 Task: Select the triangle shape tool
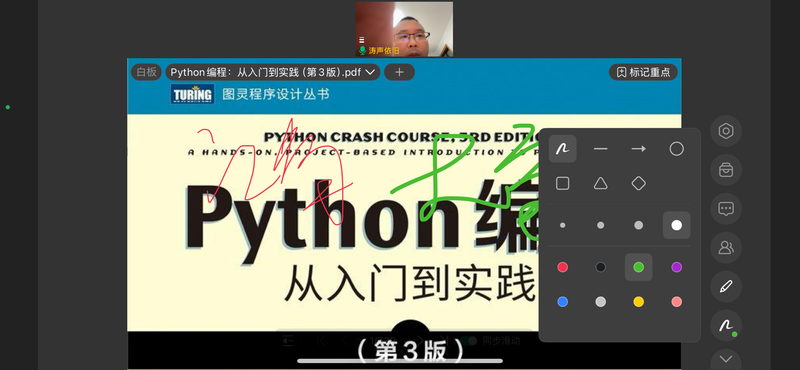coord(601,183)
